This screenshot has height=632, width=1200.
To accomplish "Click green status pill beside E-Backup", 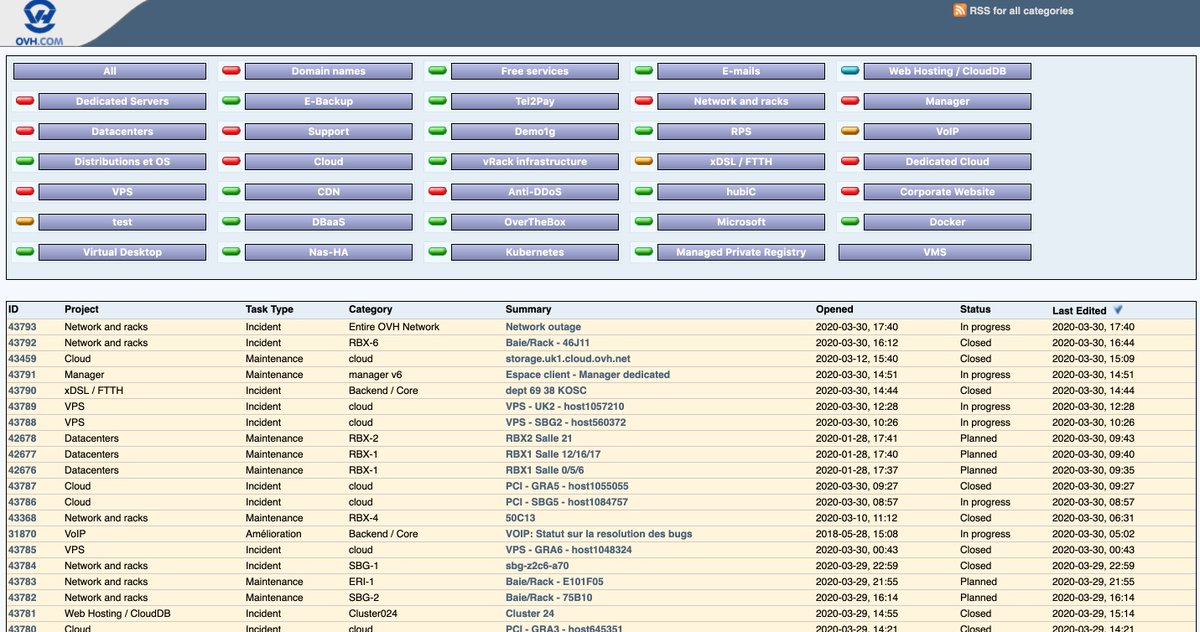I will click(231, 101).
